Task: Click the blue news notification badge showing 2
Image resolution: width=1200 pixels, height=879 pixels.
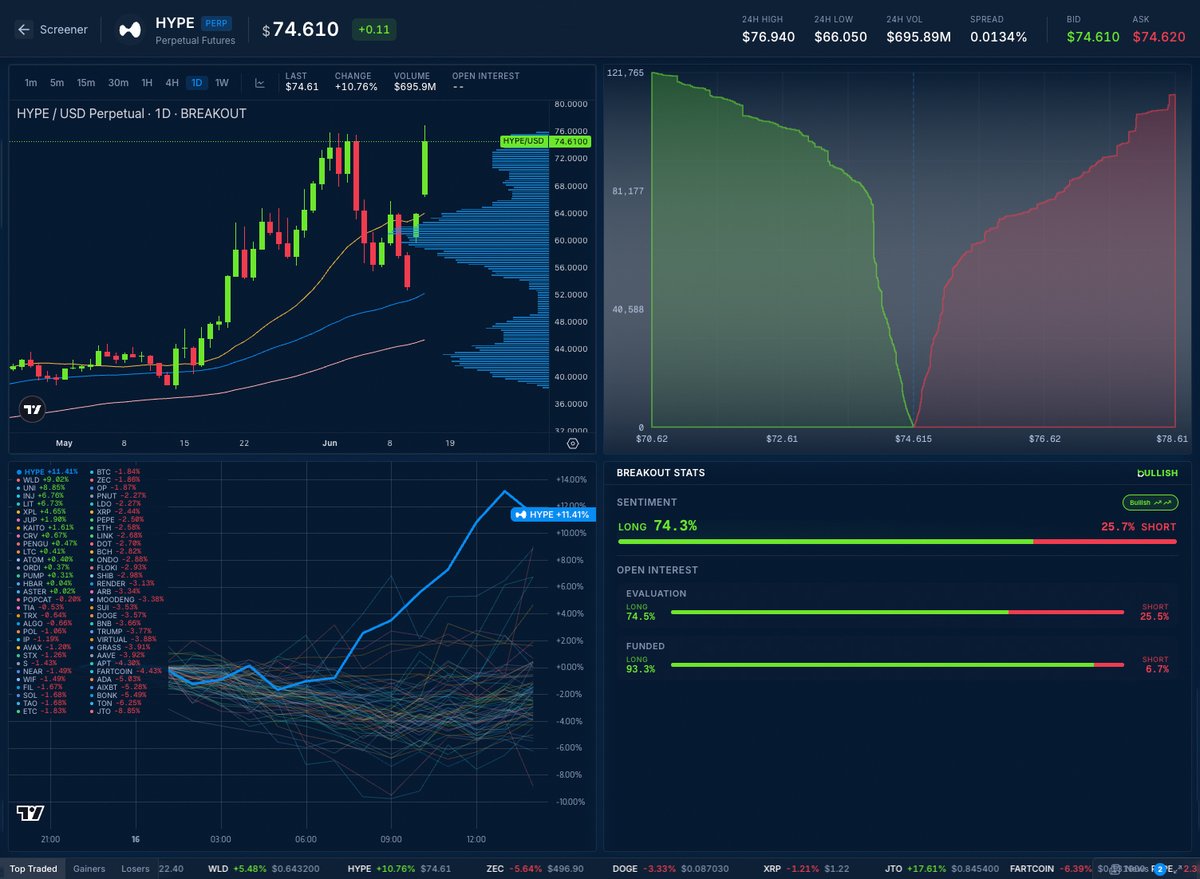Action: (x=1161, y=870)
